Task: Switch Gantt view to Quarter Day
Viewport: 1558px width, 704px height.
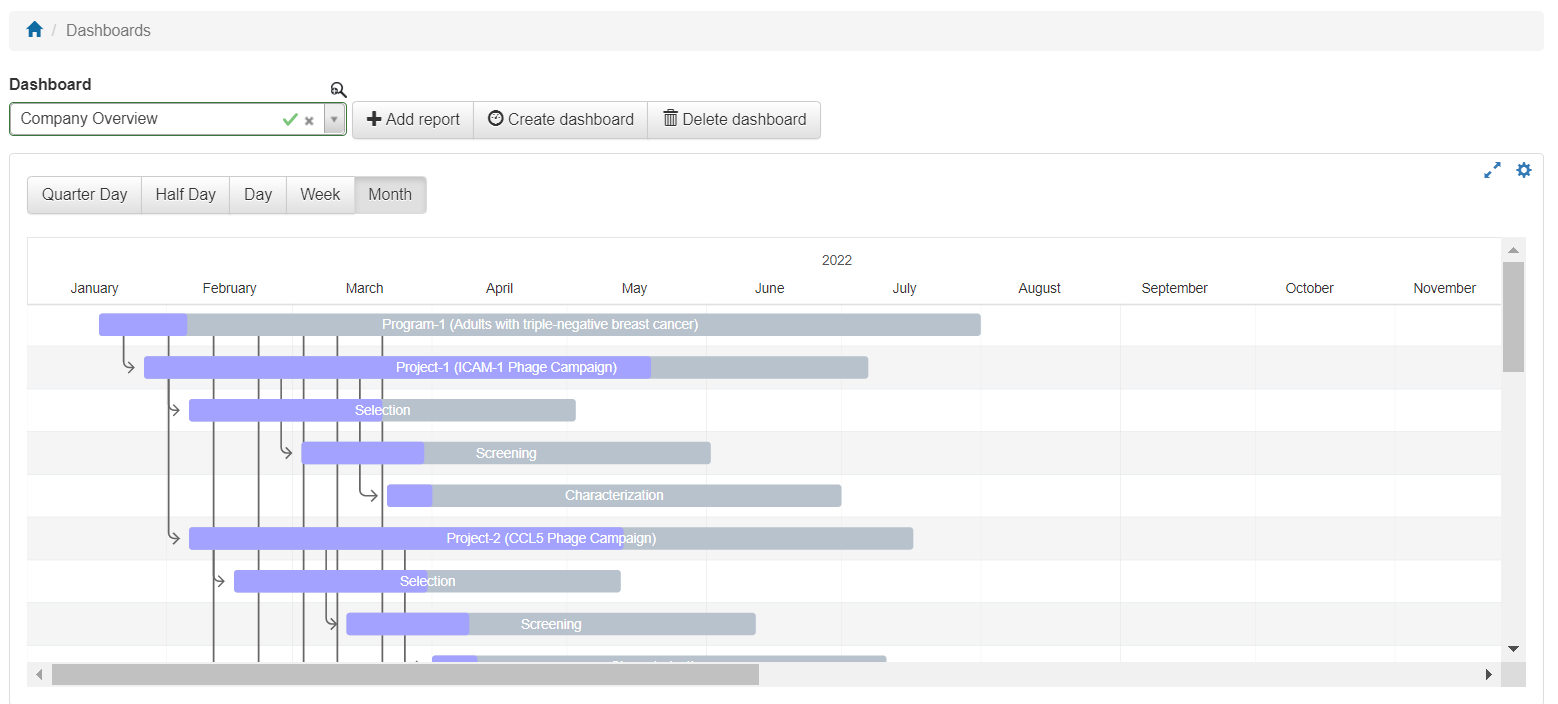Action: [85, 195]
